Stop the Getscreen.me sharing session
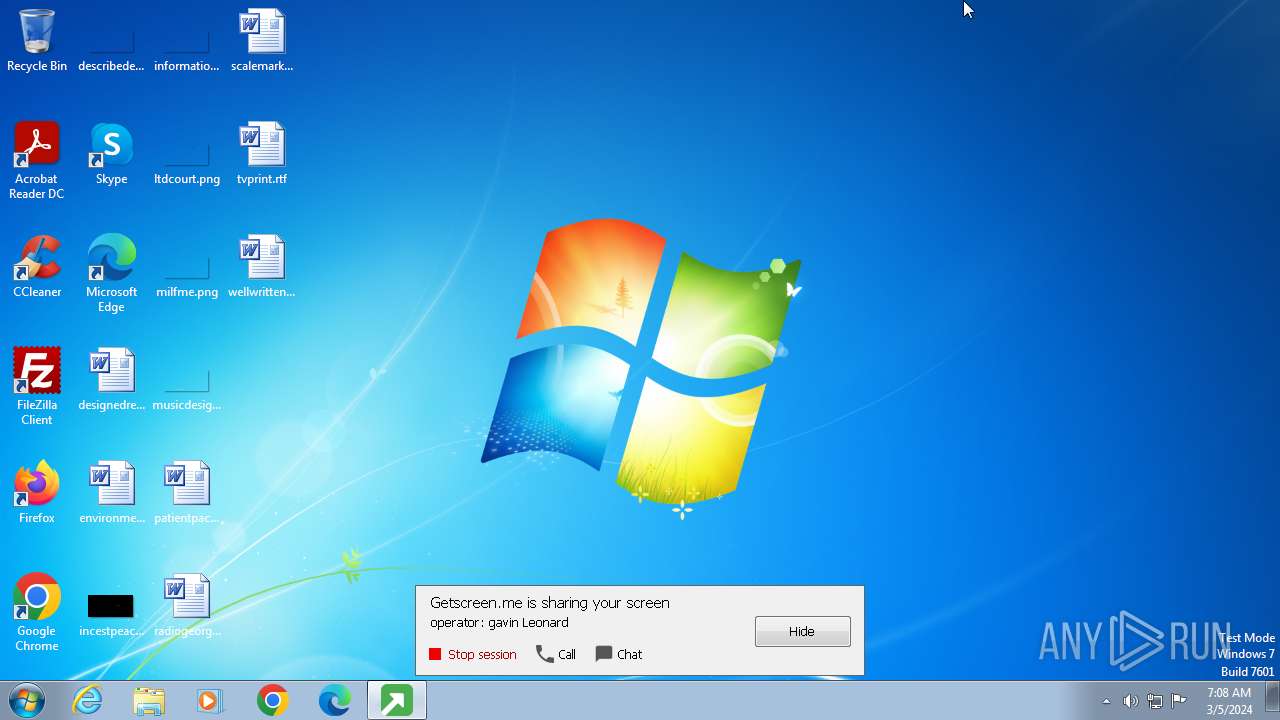 (473, 654)
